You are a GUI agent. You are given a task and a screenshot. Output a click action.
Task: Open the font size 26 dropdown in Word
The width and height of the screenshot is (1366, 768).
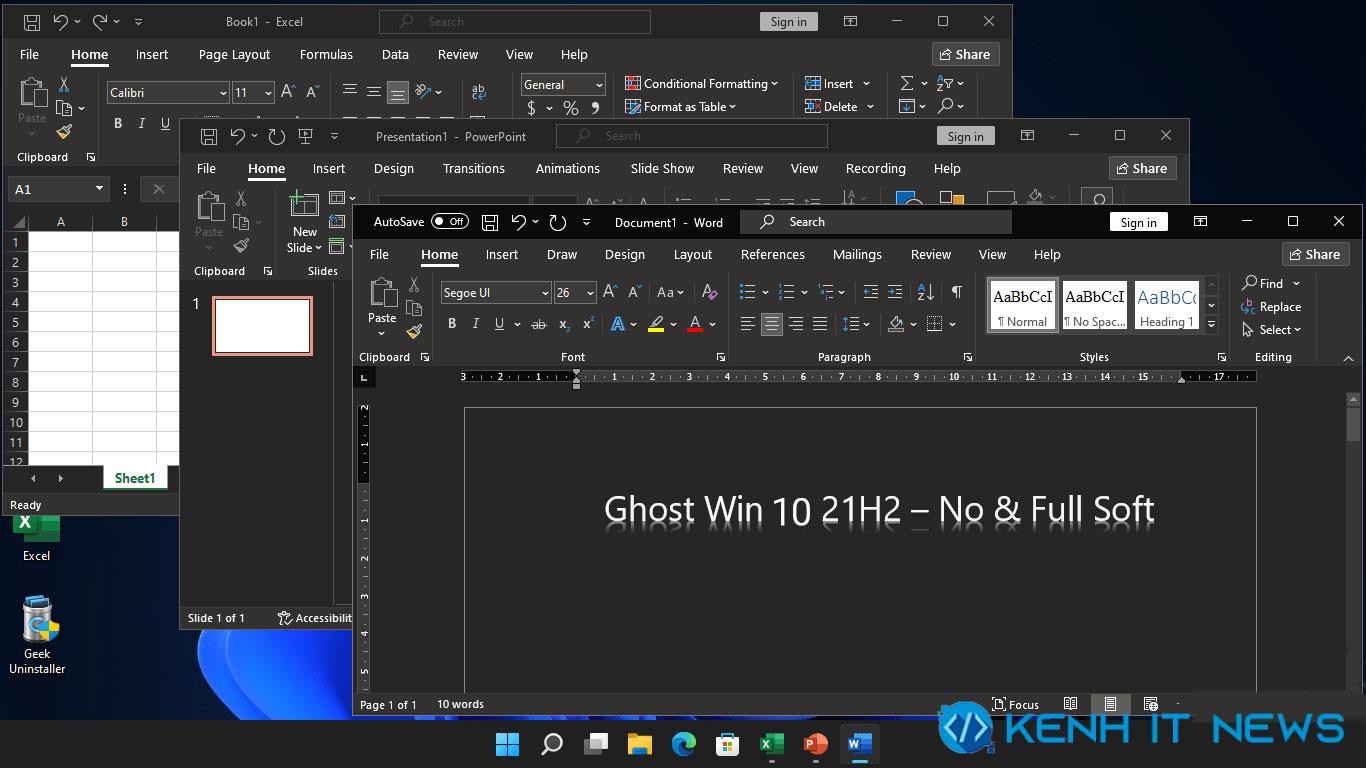591,293
